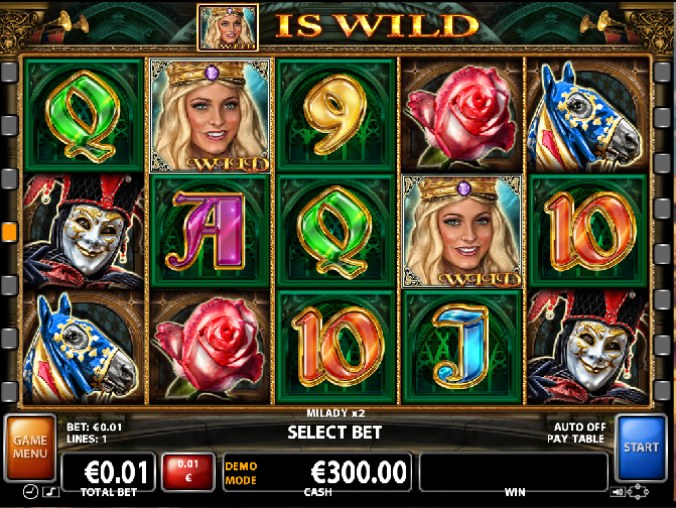Click the Milady wild thumbnail in header

tap(228, 27)
